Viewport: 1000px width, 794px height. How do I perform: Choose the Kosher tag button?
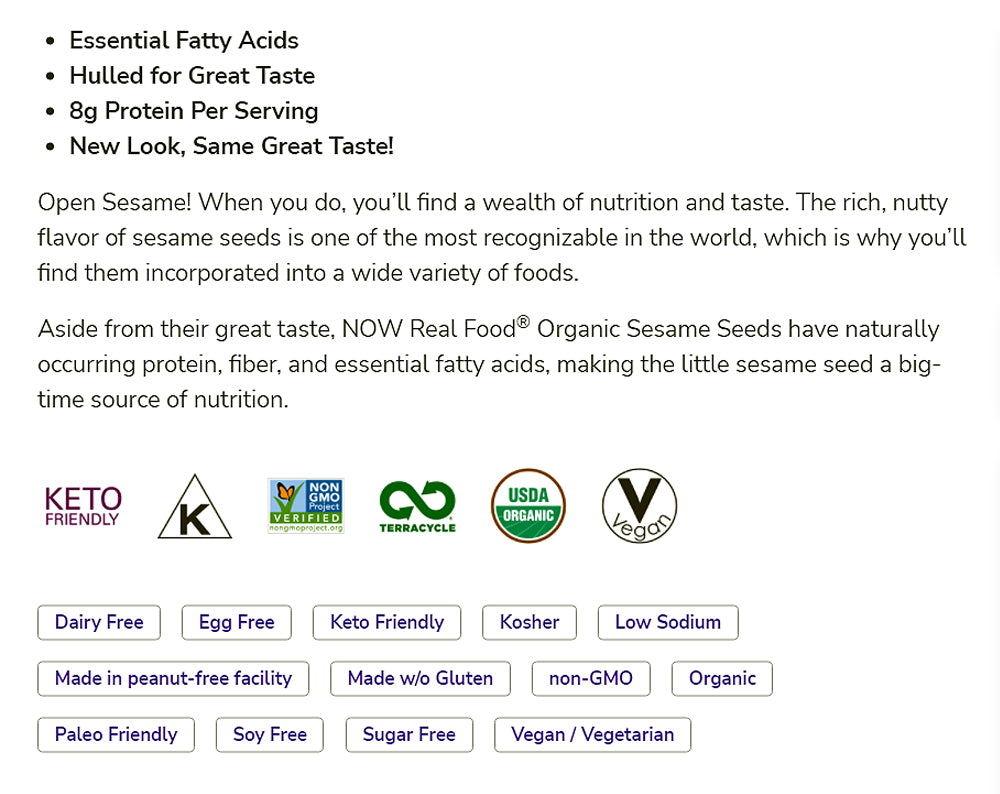click(529, 622)
